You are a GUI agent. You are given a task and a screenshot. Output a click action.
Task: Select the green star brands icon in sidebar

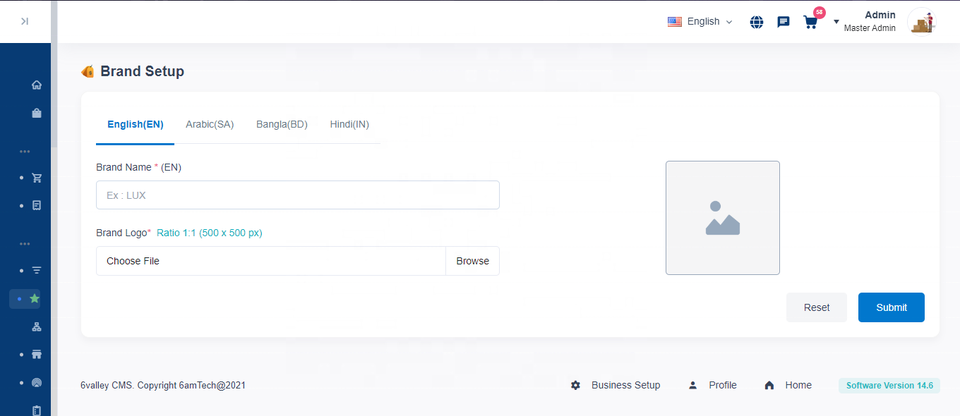(x=35, y=298)
